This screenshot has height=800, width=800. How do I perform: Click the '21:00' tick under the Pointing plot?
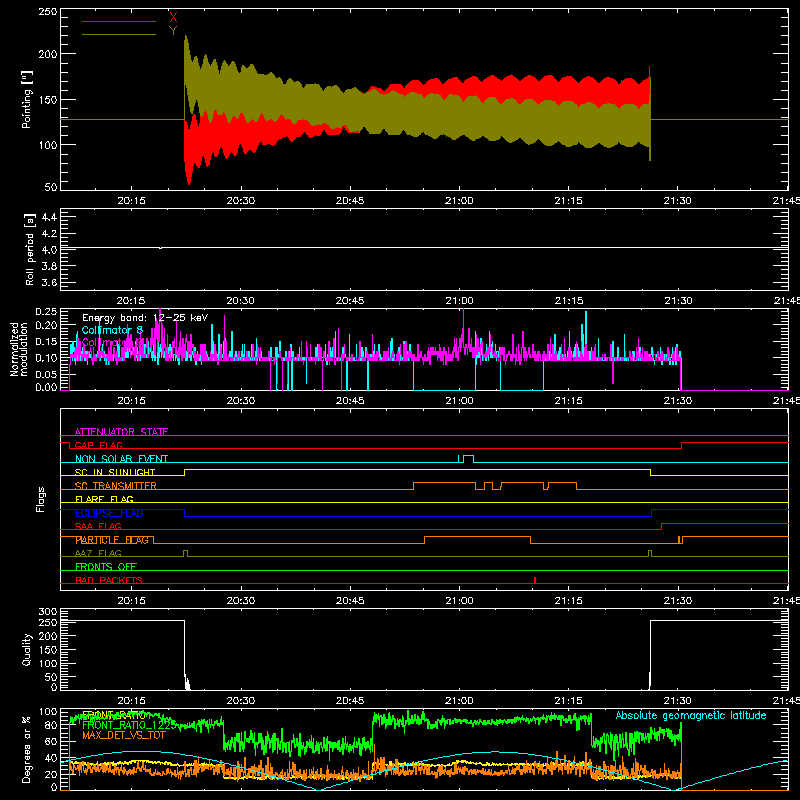pyautogui.click(x=459, y=201)
